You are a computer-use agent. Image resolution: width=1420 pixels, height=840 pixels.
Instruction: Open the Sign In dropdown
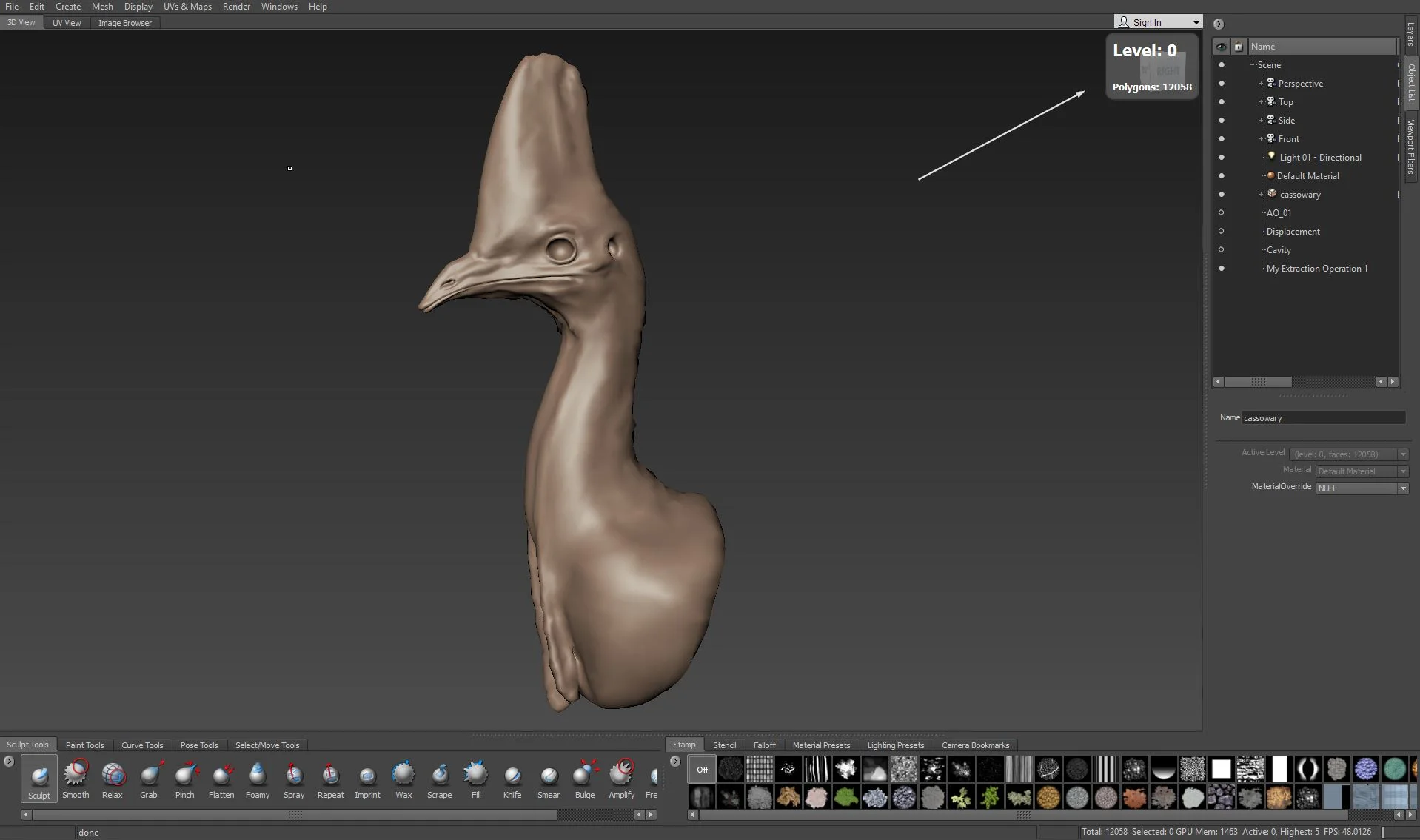pos(1196,22)
